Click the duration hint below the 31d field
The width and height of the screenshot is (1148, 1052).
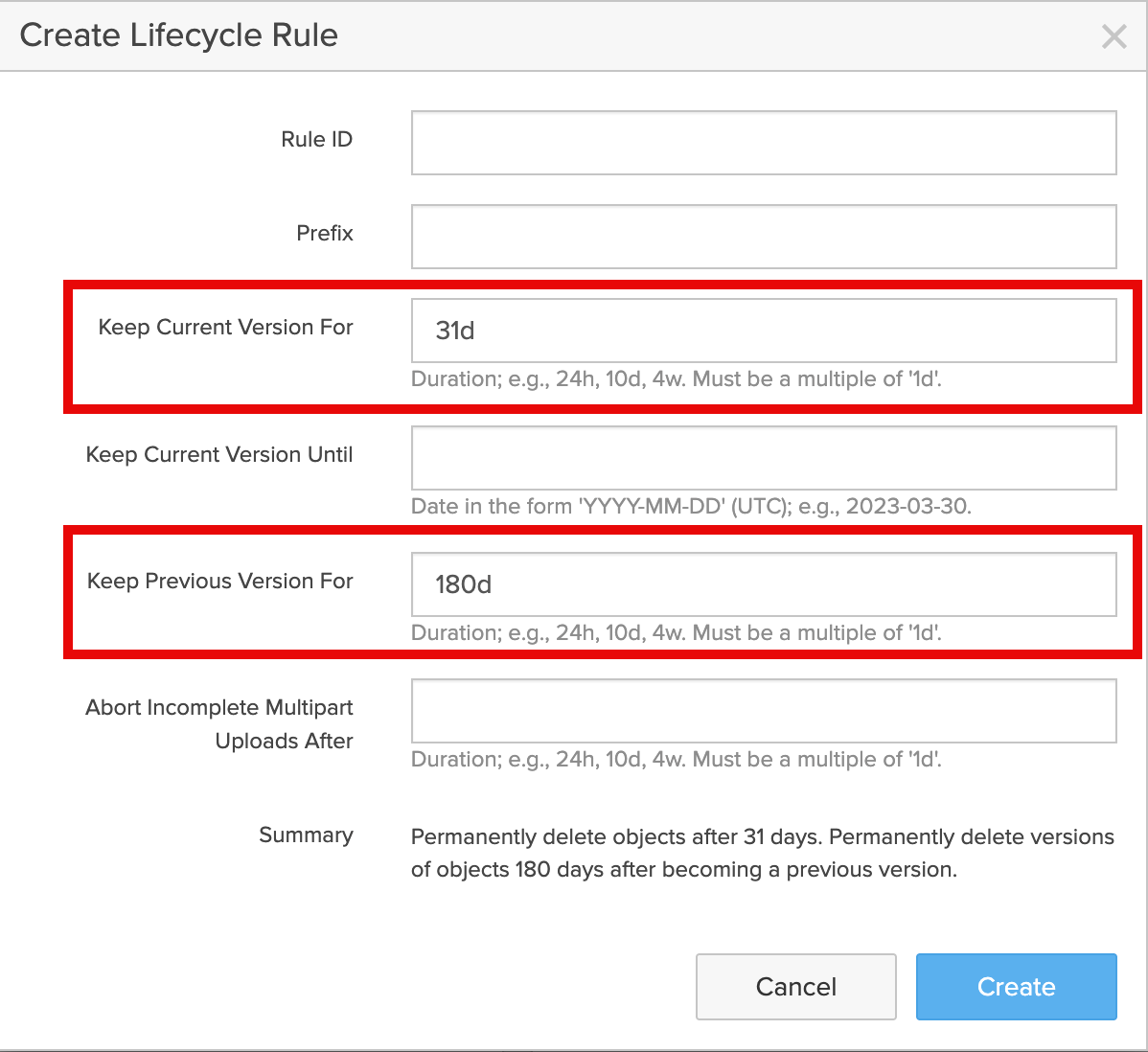[676, 379]
